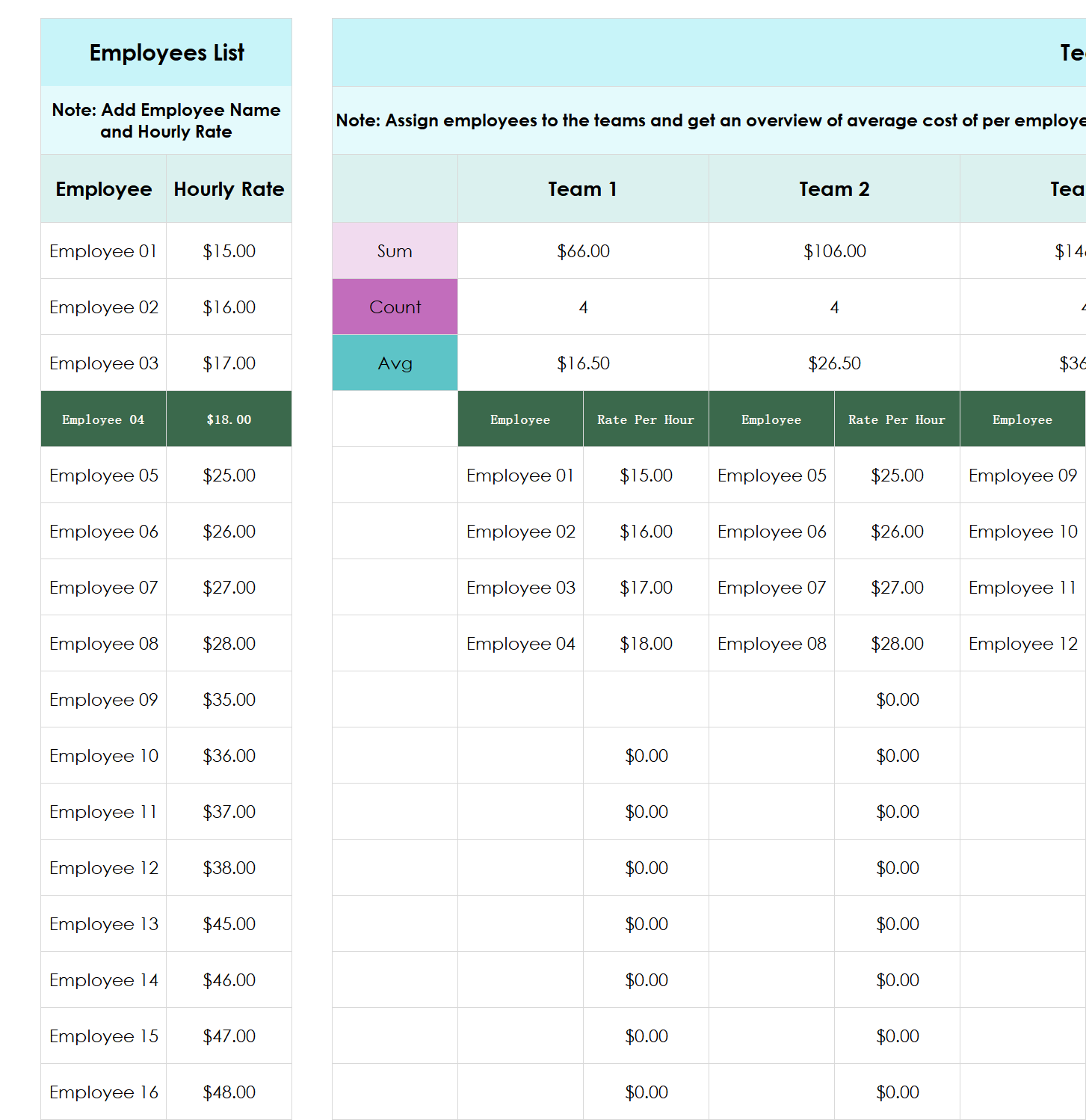Select Employee 03 in the Employees List
1086x1120 pixels.
click(x=103, y=363)
